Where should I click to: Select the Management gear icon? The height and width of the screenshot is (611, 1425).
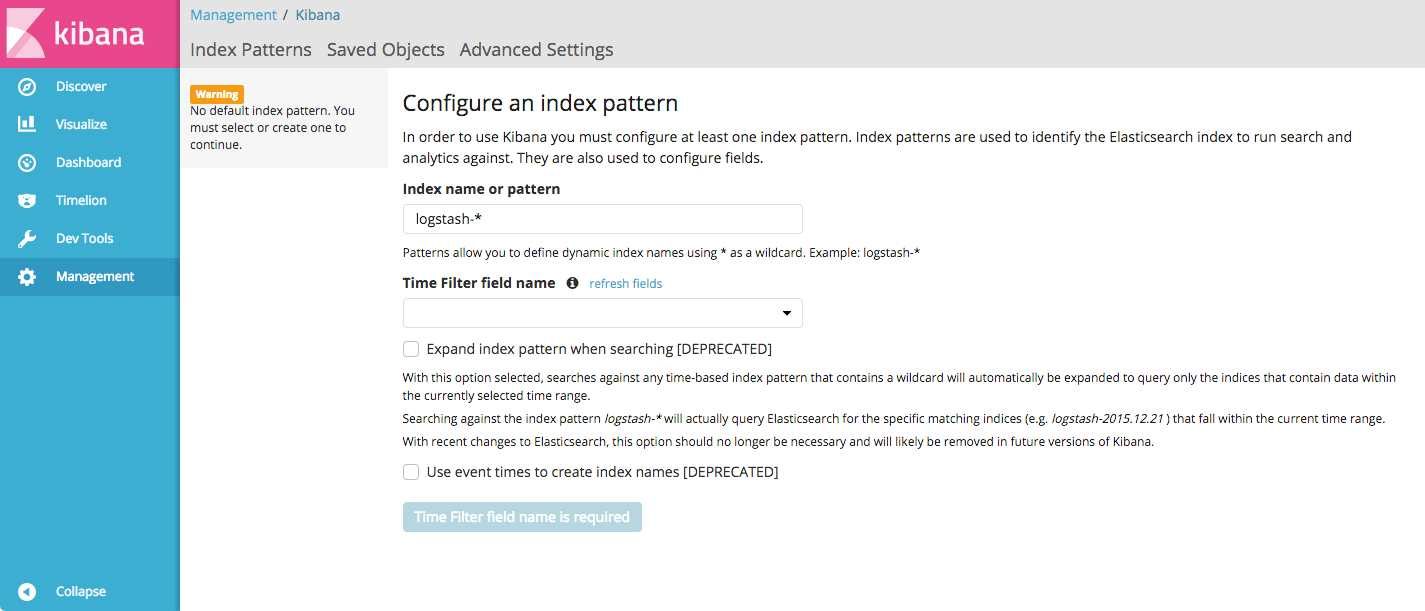27,276
